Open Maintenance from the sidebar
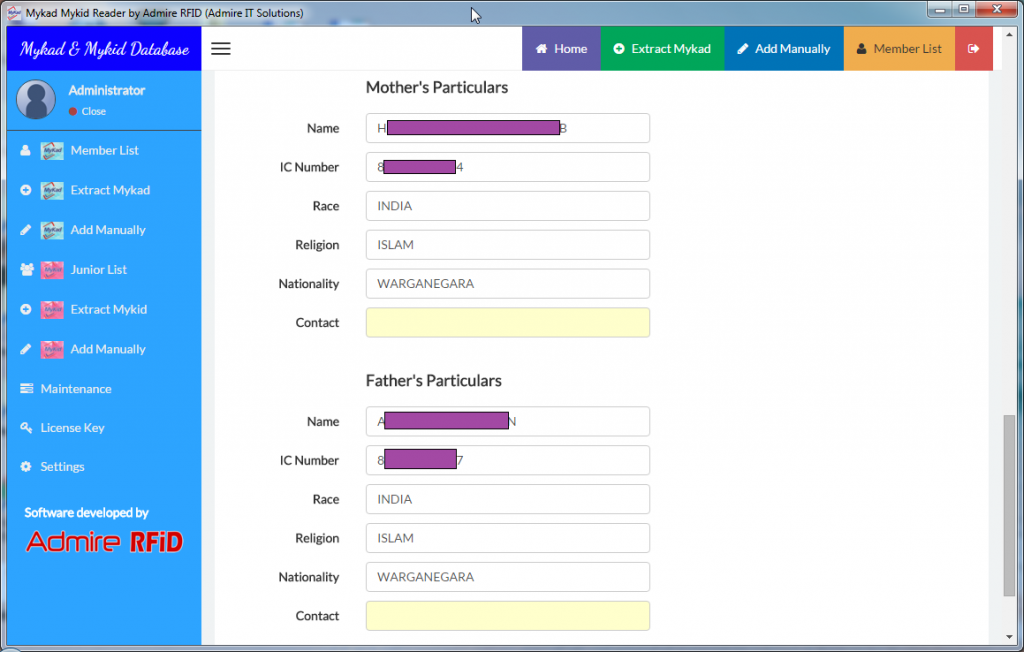This screenshot has width=1024, height=652. tap(75, 389)
